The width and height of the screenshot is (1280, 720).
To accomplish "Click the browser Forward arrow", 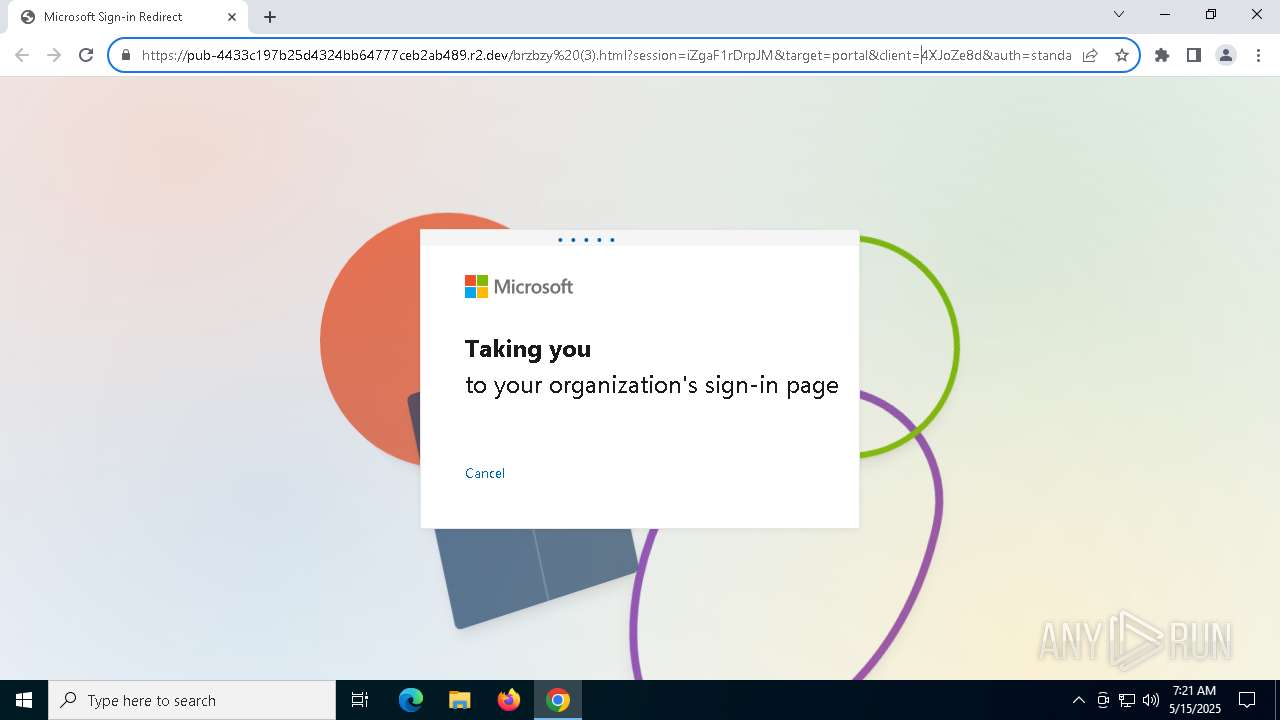I will (x=54, y=55).
